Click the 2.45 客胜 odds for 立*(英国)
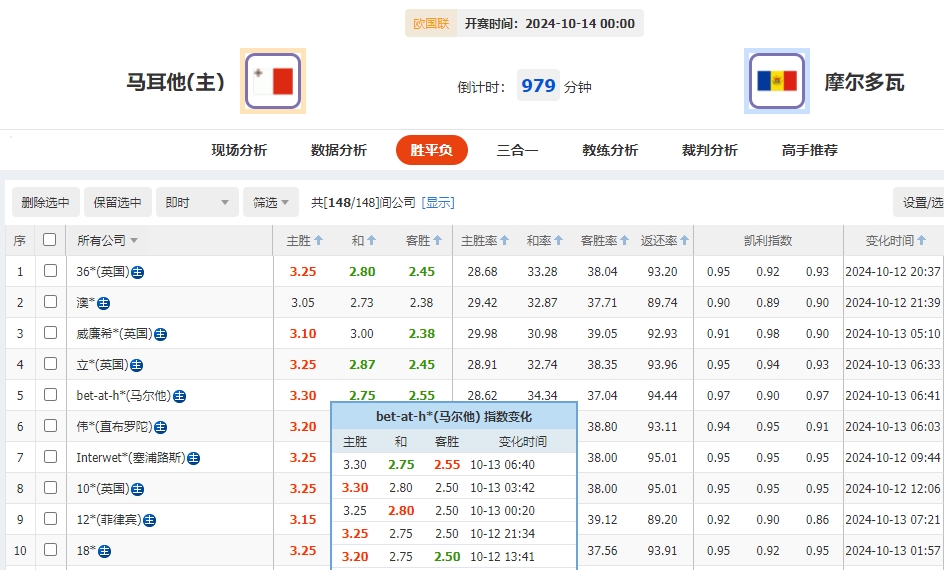Image resolution: width=944 pixels, height=570 pixels. [x=421, y=365]
